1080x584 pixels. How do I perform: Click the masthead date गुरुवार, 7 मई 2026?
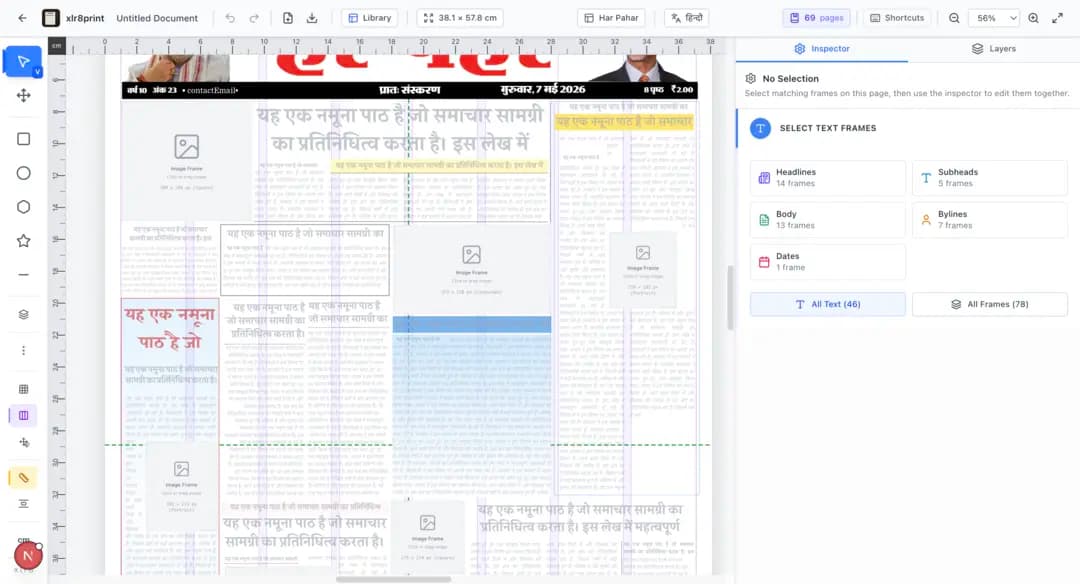click(x=543, y=90)
